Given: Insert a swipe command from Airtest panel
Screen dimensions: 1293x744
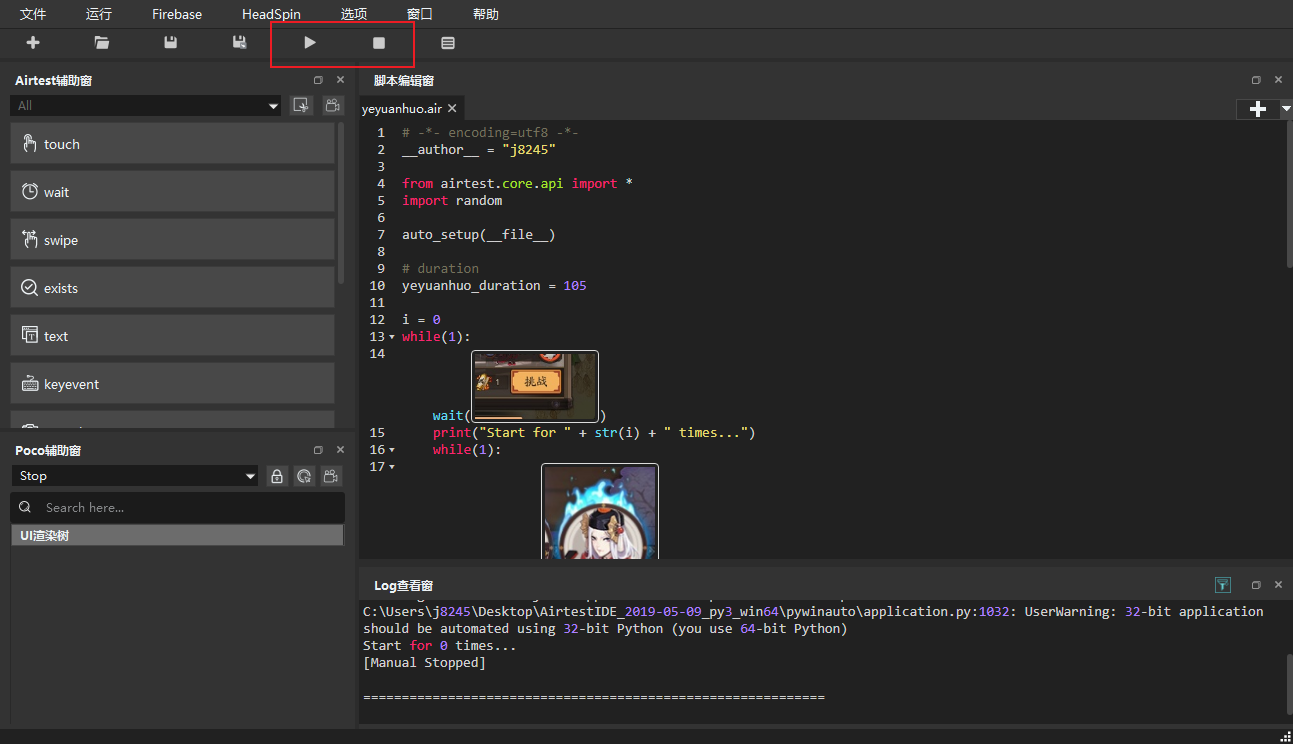Looking at the screenshot, I should point(173,240).
